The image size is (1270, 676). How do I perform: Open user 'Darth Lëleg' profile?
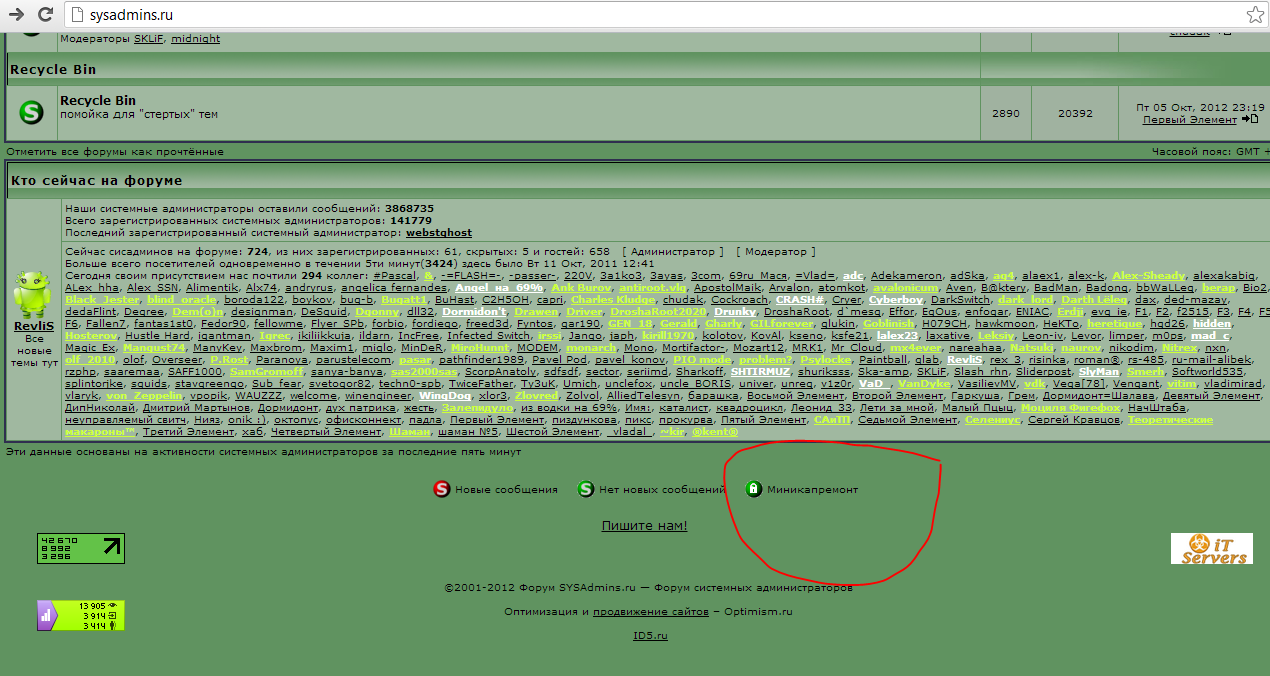(x=1094, y=299)
